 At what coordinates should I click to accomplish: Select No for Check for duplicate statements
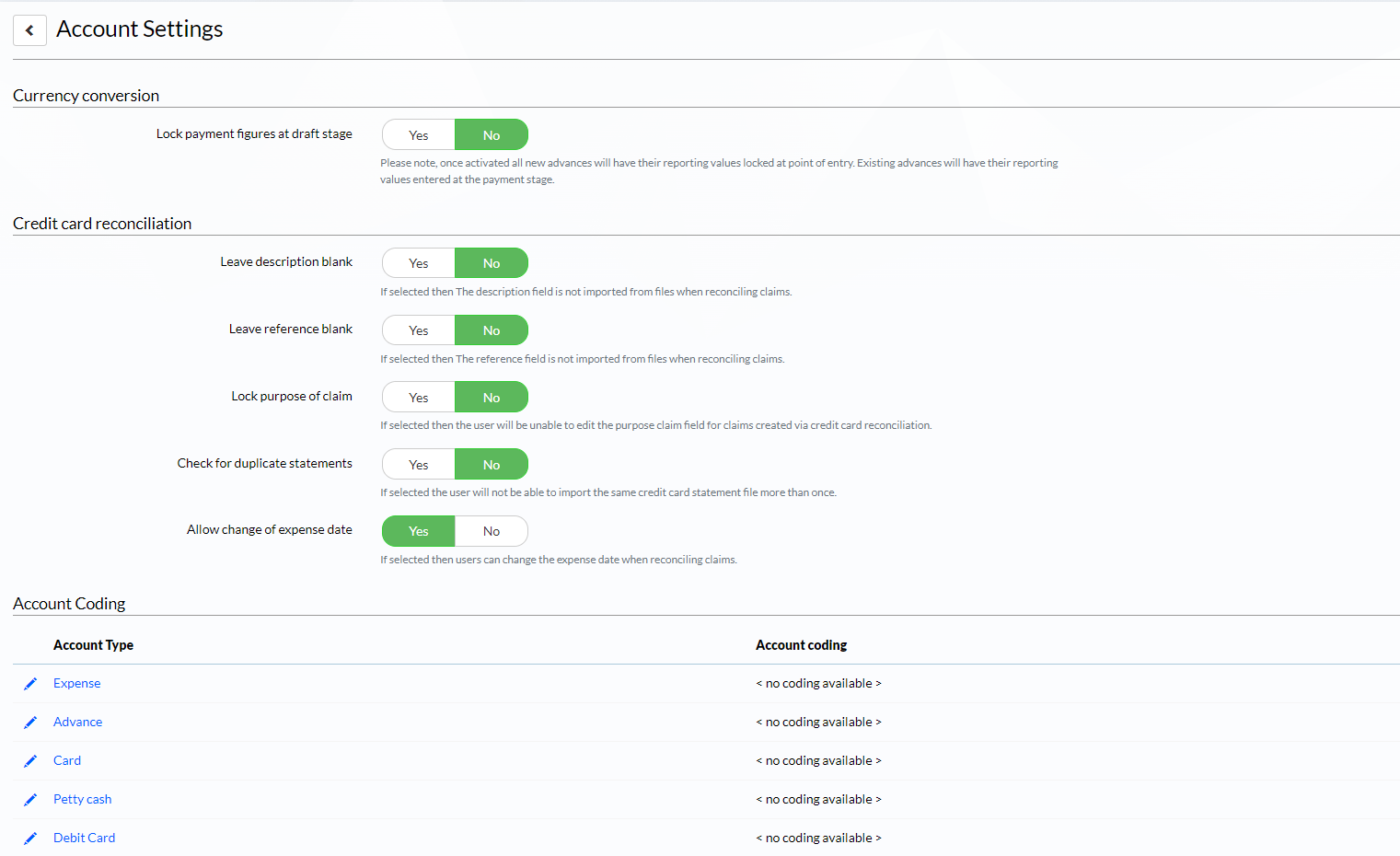tap(492, 465)
